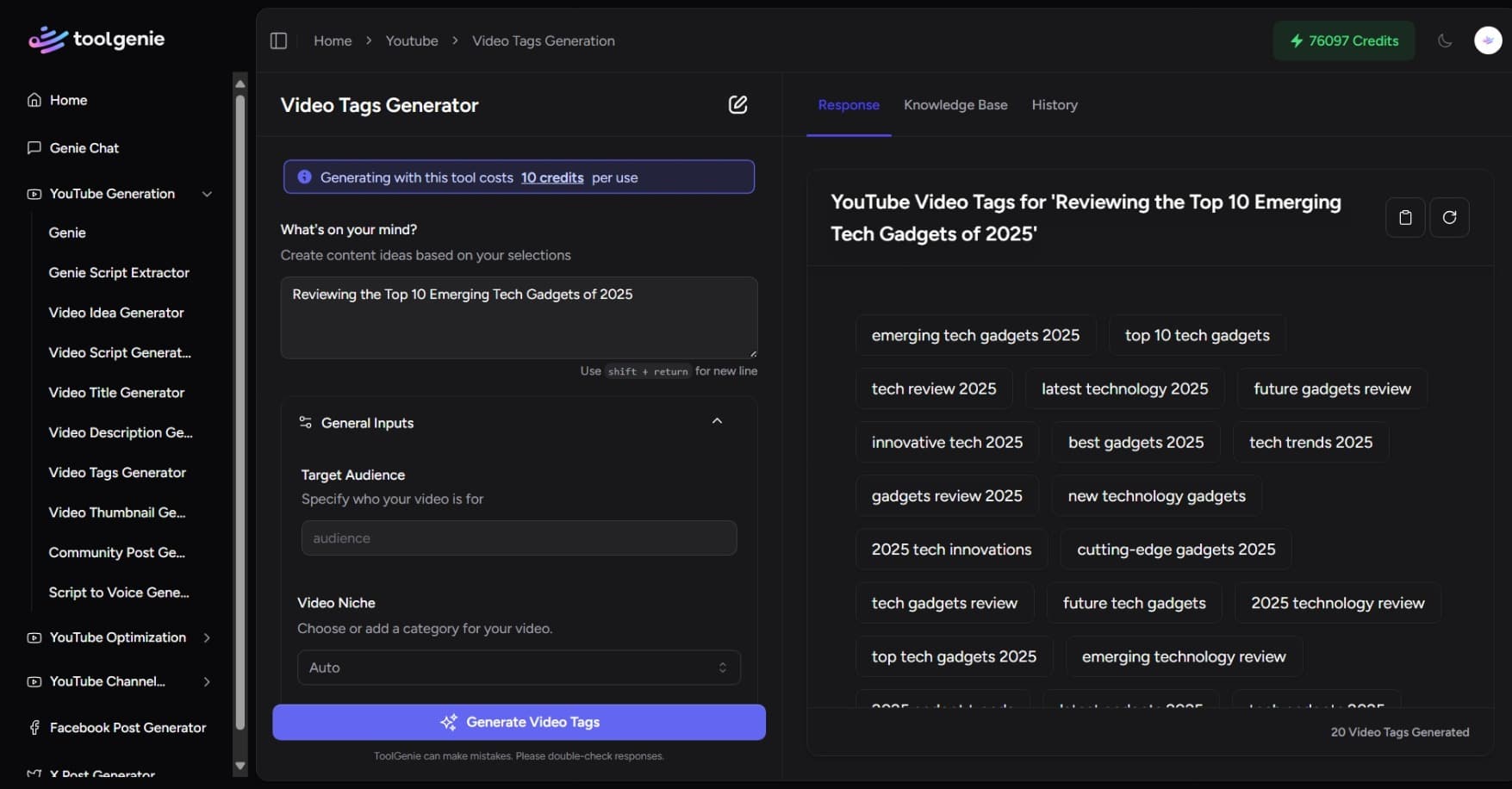Click the Facebook icon in sidebar
Screen dimensions: 1512x789
coord(34,728)
